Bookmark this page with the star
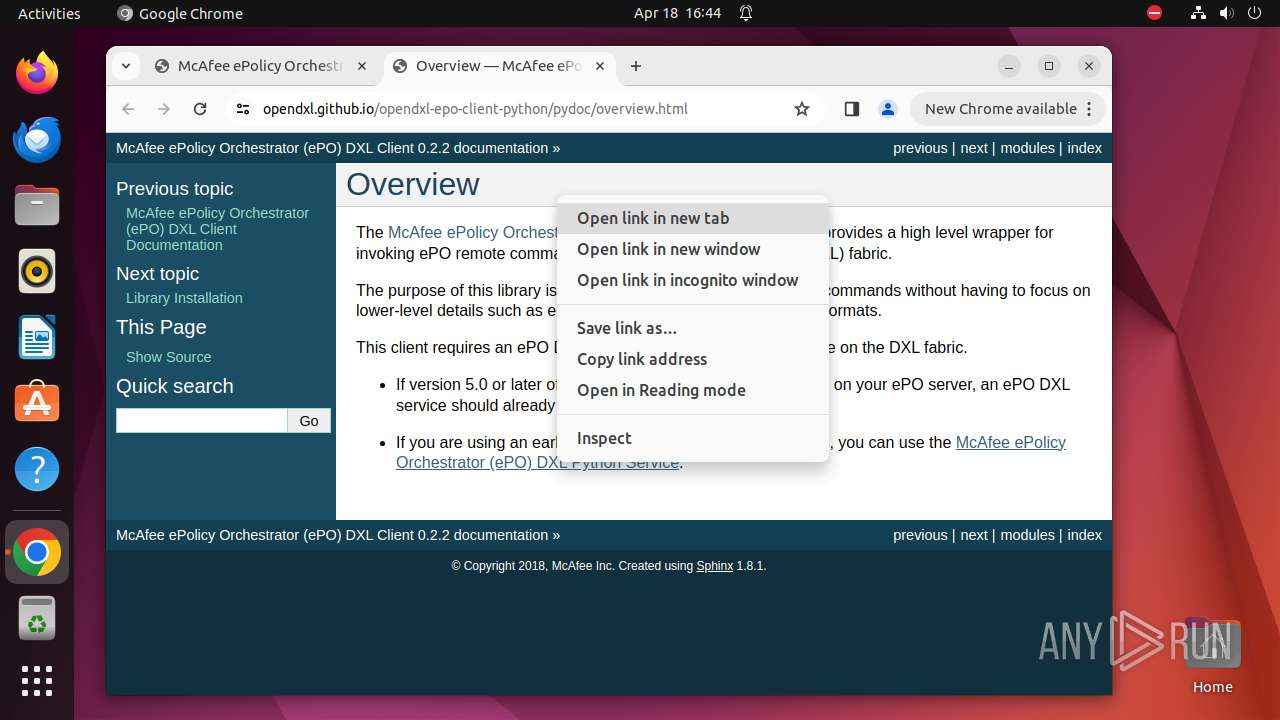This screenshot has width=1280, height=720. pos(802,109)
